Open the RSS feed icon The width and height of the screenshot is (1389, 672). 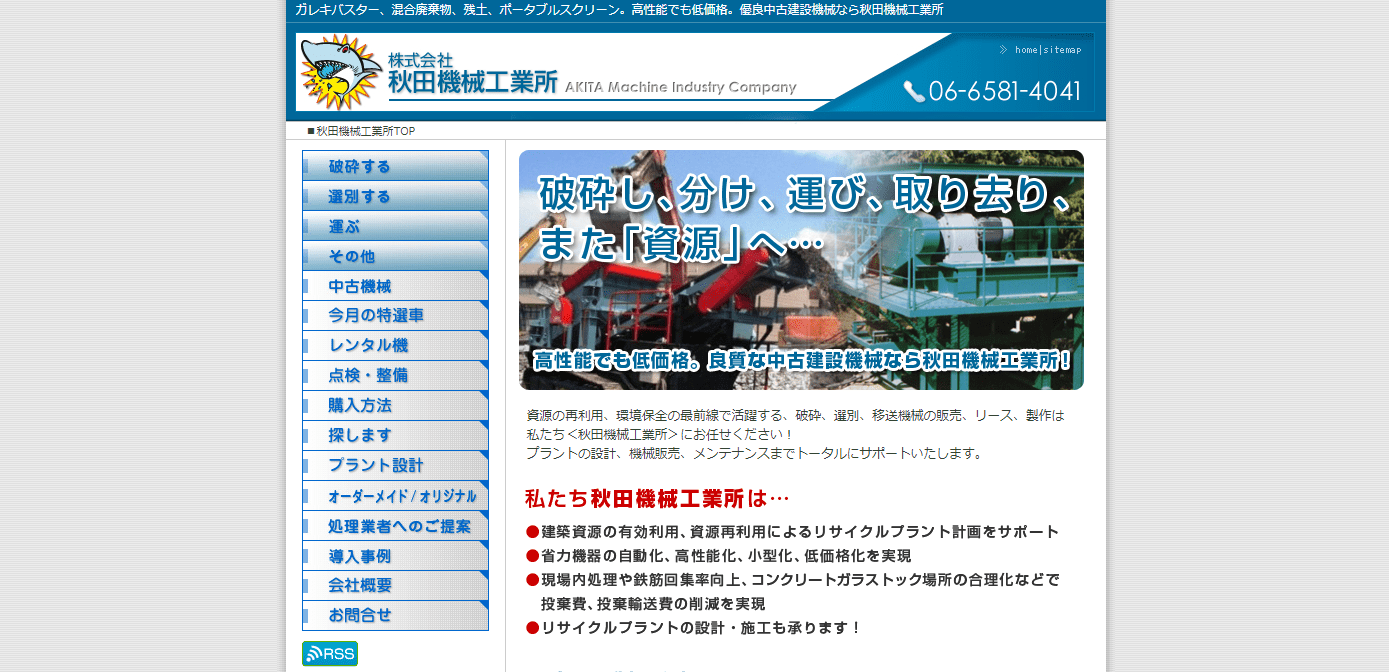click(330, 654)
